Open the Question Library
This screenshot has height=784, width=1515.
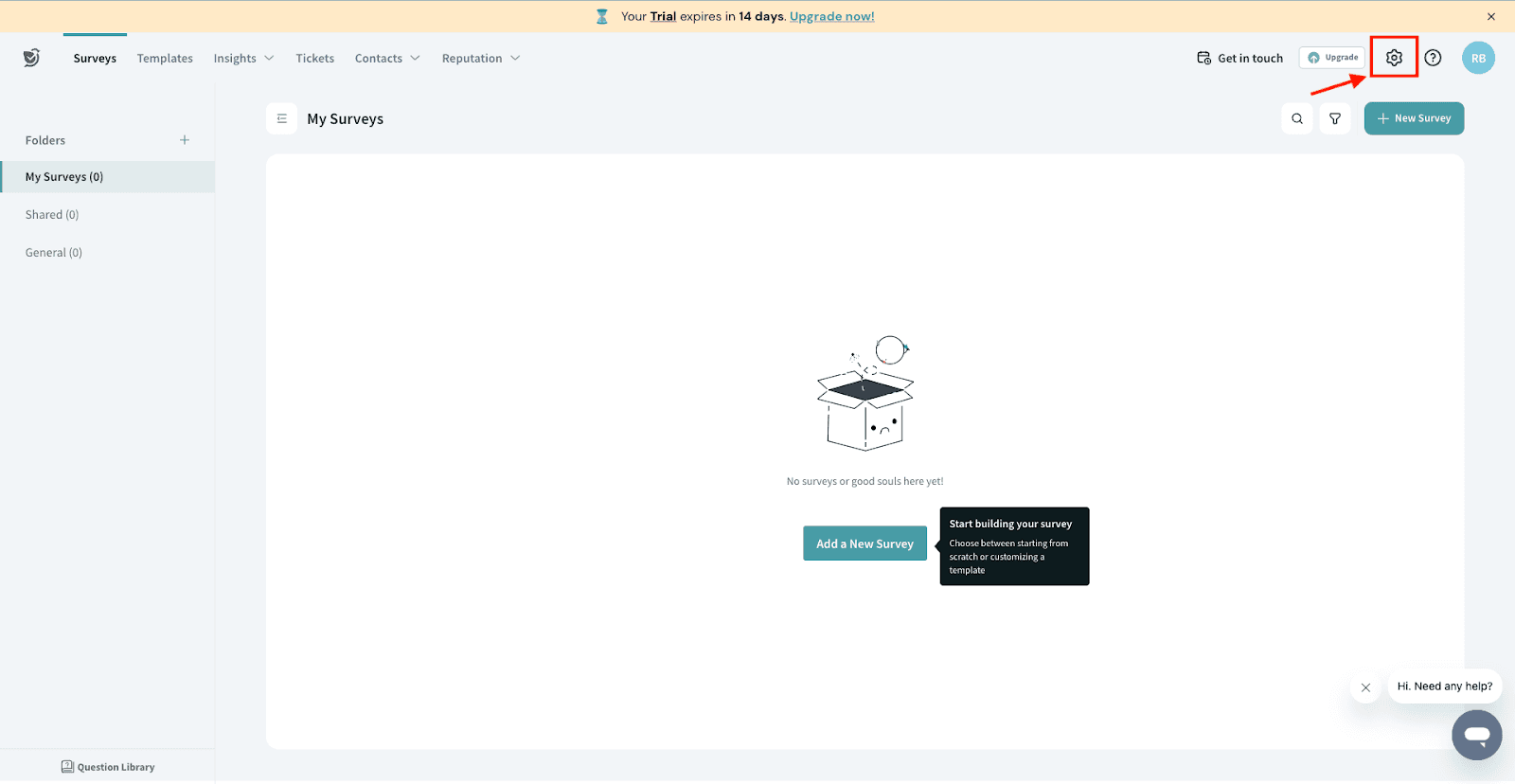(x=108, y=767)
